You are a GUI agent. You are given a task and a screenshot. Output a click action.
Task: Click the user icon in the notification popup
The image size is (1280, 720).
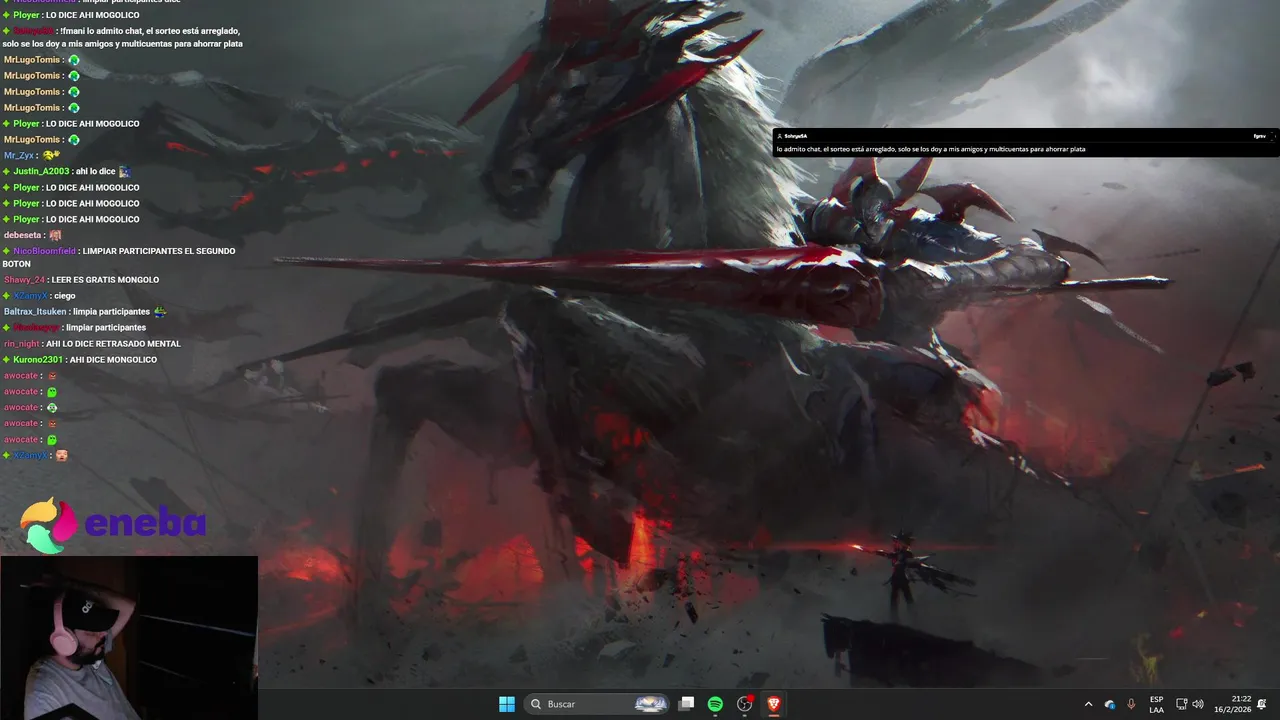(x=779, y=136)
